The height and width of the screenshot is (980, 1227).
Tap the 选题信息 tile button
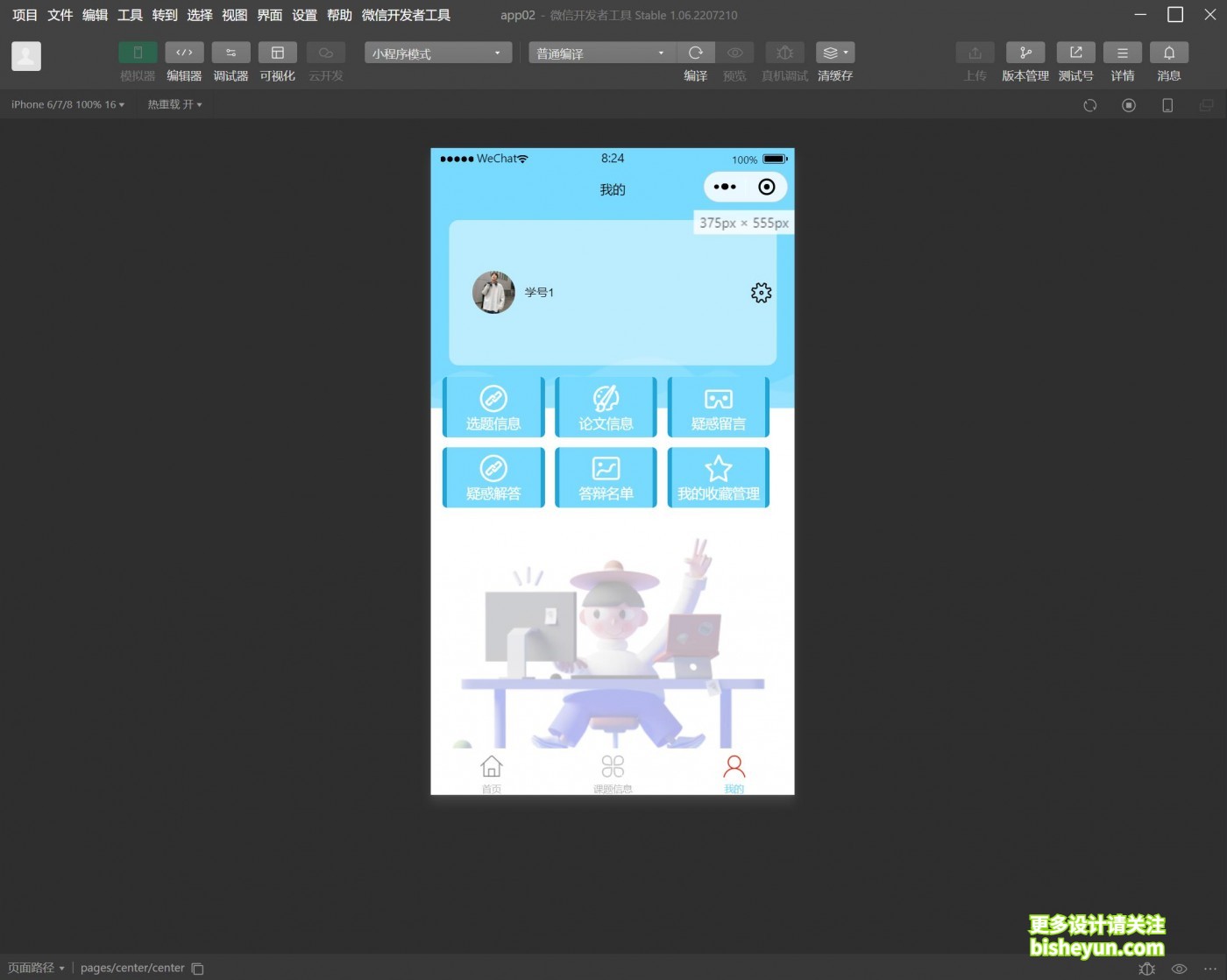tap(493, 408)
